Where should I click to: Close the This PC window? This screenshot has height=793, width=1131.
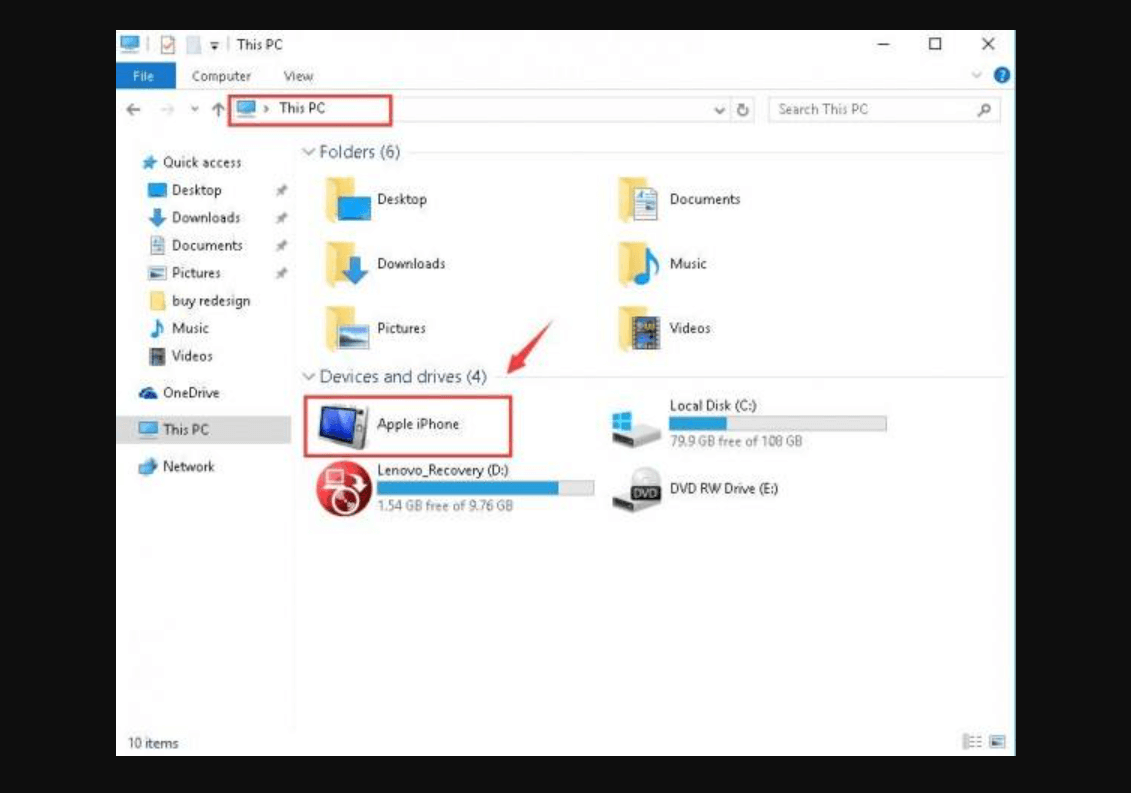[x=988, y=45]
